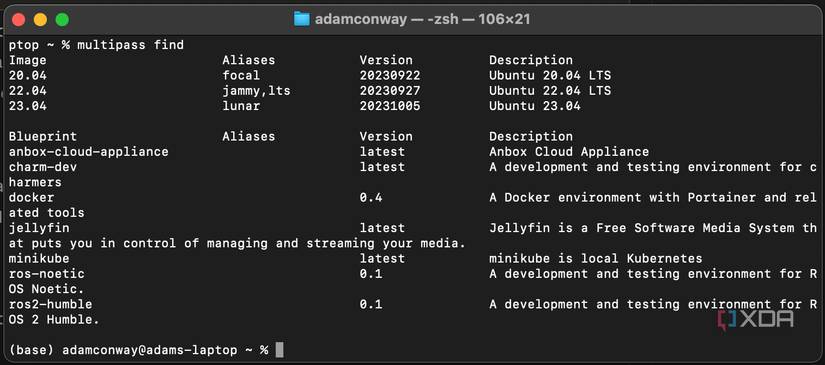Click description 'Anbox Cloud Appliance'

[569, 151]
